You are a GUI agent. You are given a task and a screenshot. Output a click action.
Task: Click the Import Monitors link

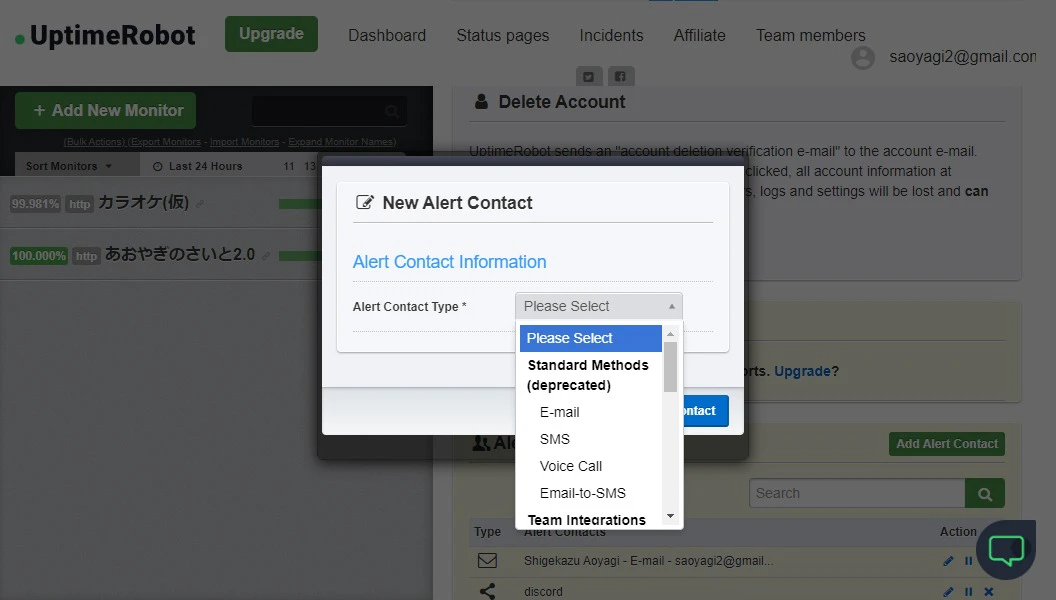[244, 142]
